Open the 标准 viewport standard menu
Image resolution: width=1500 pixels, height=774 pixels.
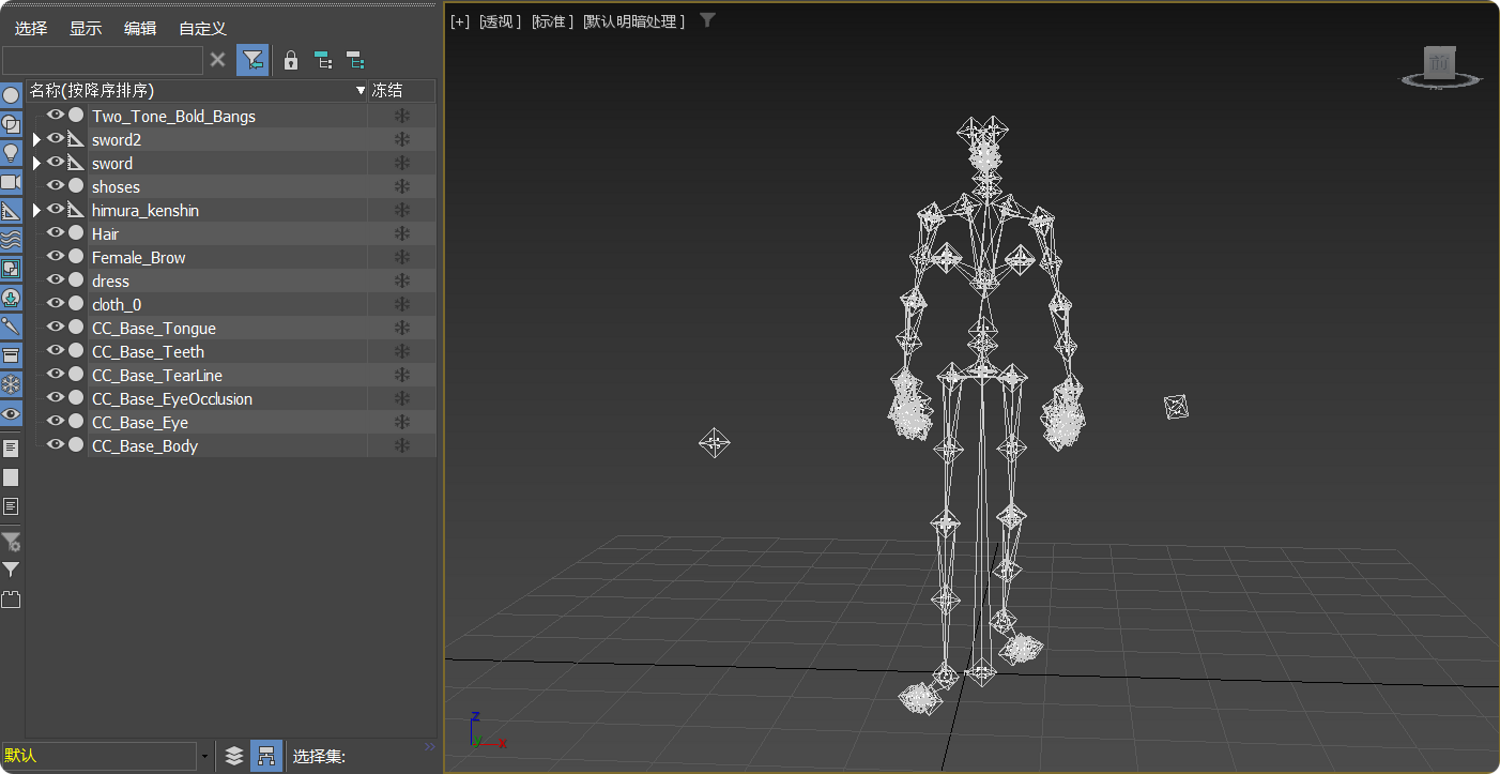point(552,21)
